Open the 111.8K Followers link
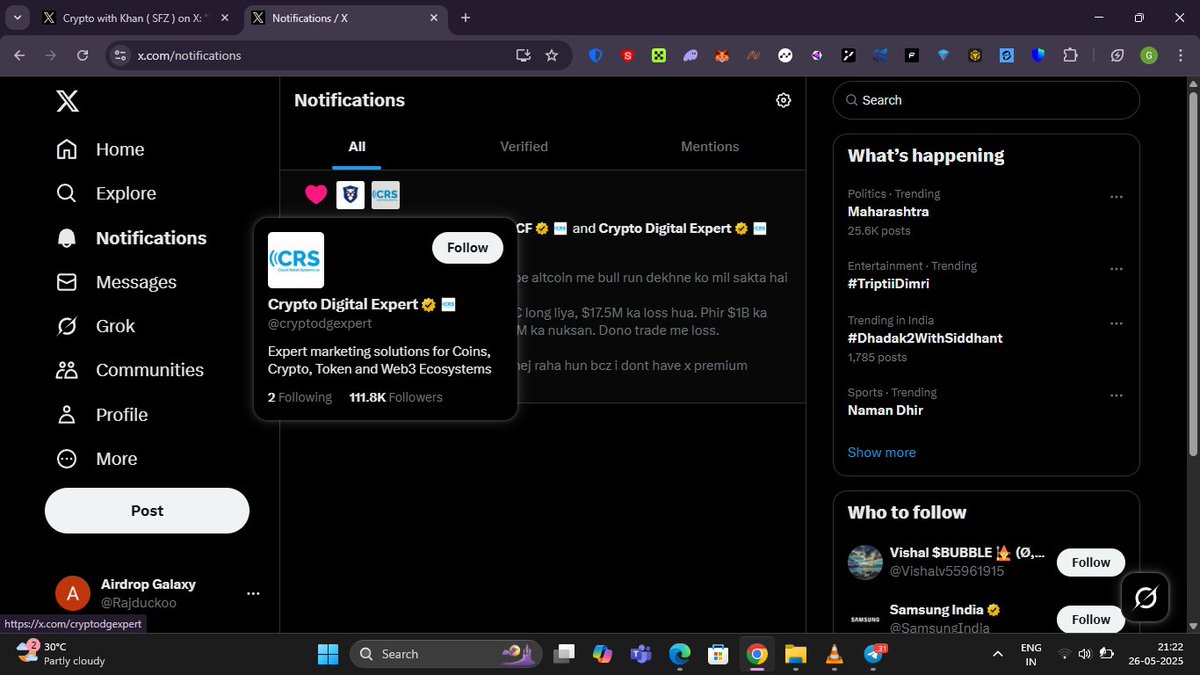 [x=396, y=397]
